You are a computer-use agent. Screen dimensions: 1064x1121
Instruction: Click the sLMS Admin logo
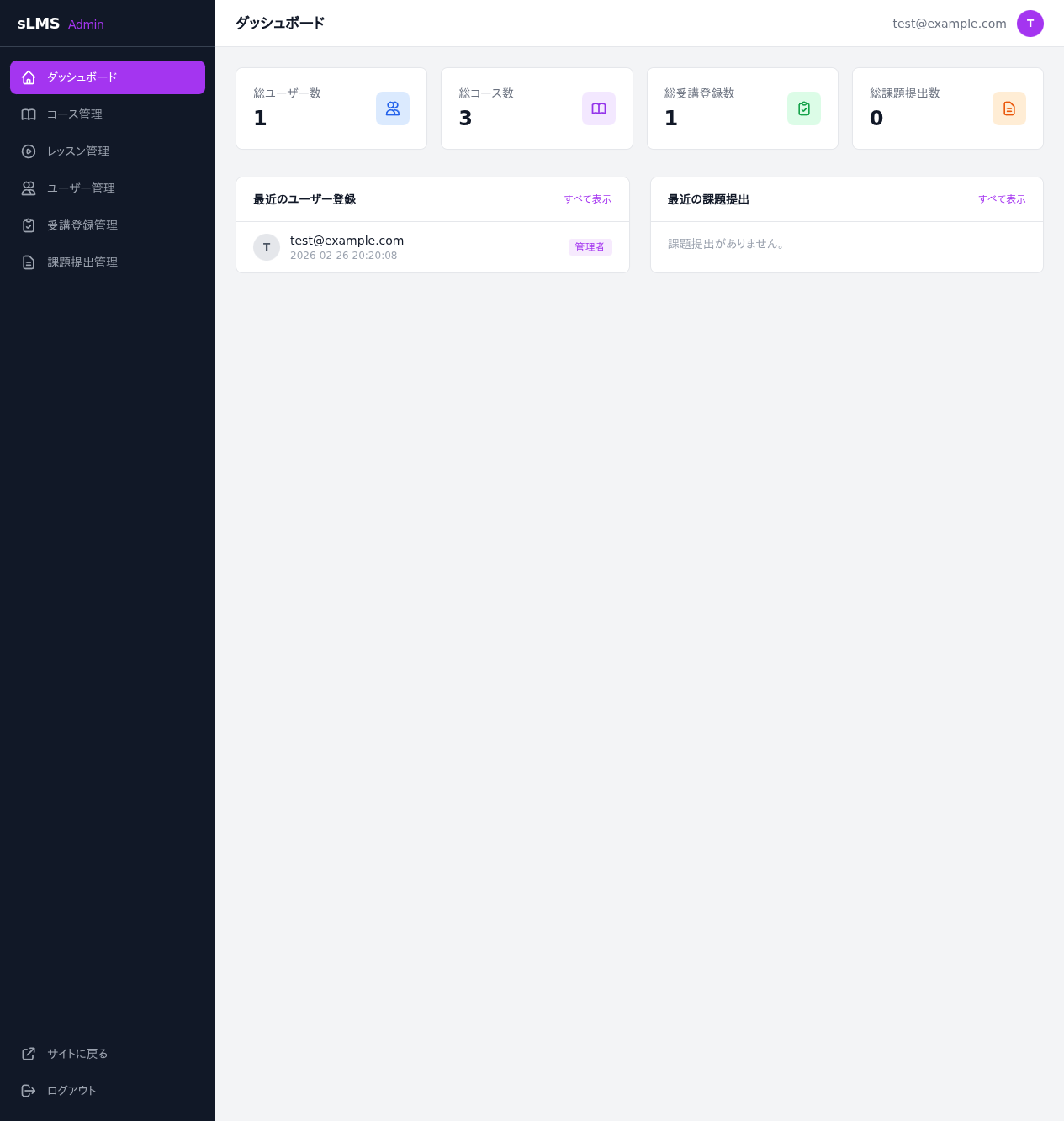[61, 24]
